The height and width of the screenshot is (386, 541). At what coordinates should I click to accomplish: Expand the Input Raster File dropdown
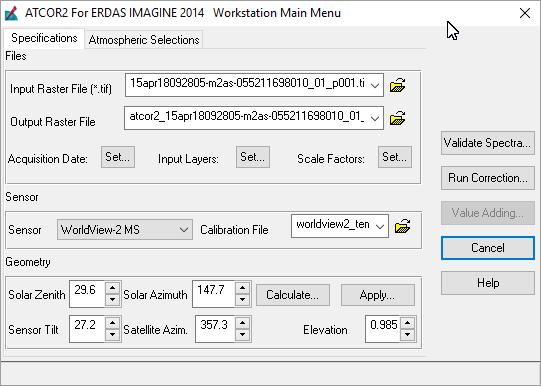375,85
